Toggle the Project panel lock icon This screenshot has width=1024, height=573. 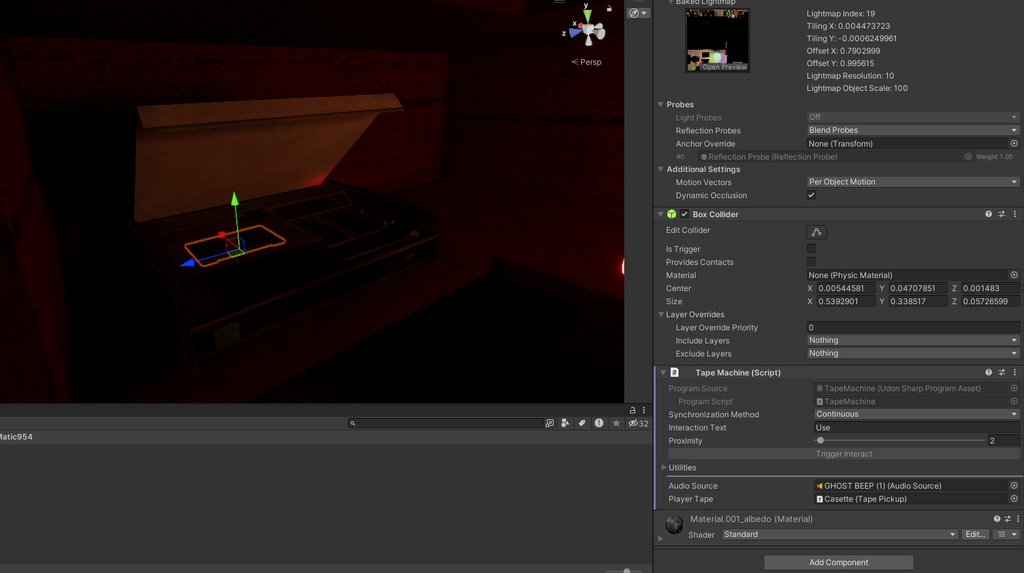click(x=632, y=410)
